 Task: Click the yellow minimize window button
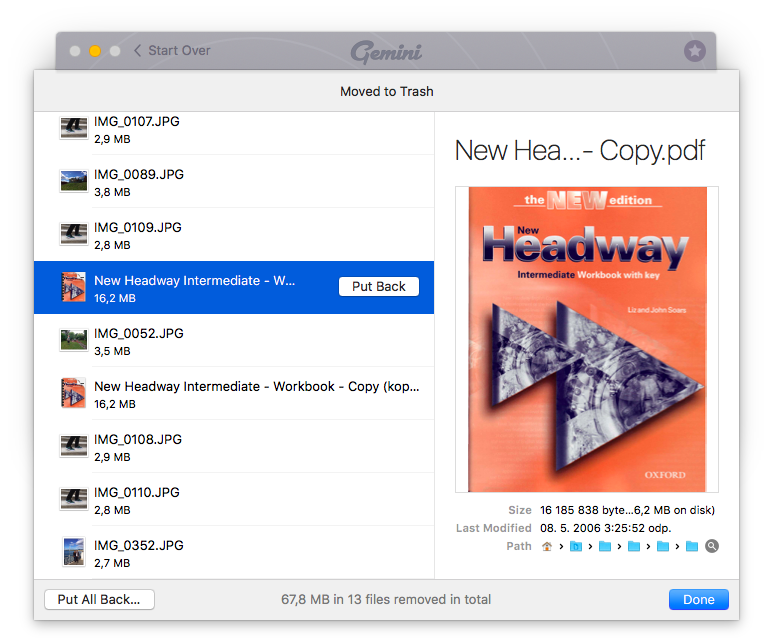pyautogui.click(x=95, y=51)
